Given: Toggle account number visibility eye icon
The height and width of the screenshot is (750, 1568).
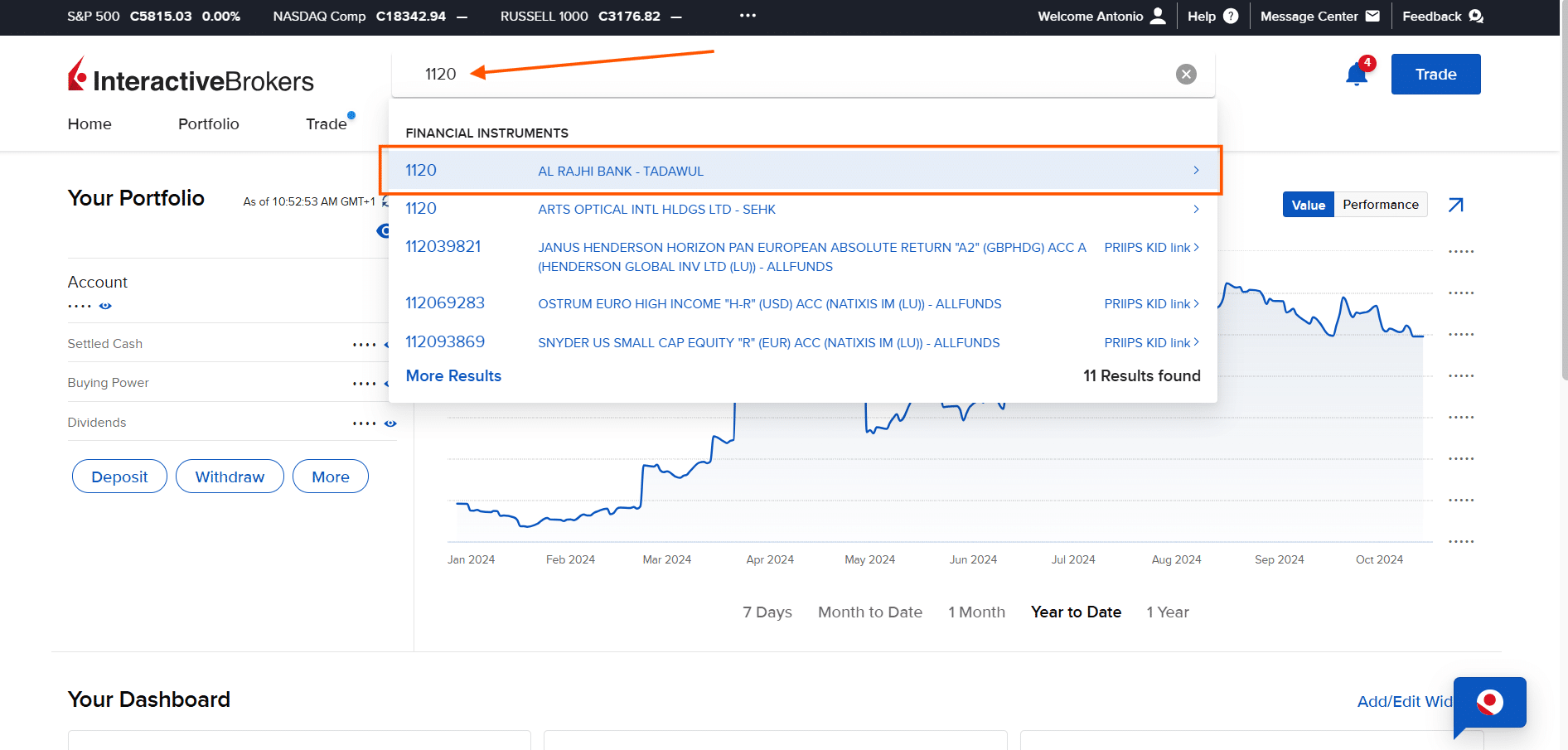Looking at the screenshot, I should tap(105, 306).
